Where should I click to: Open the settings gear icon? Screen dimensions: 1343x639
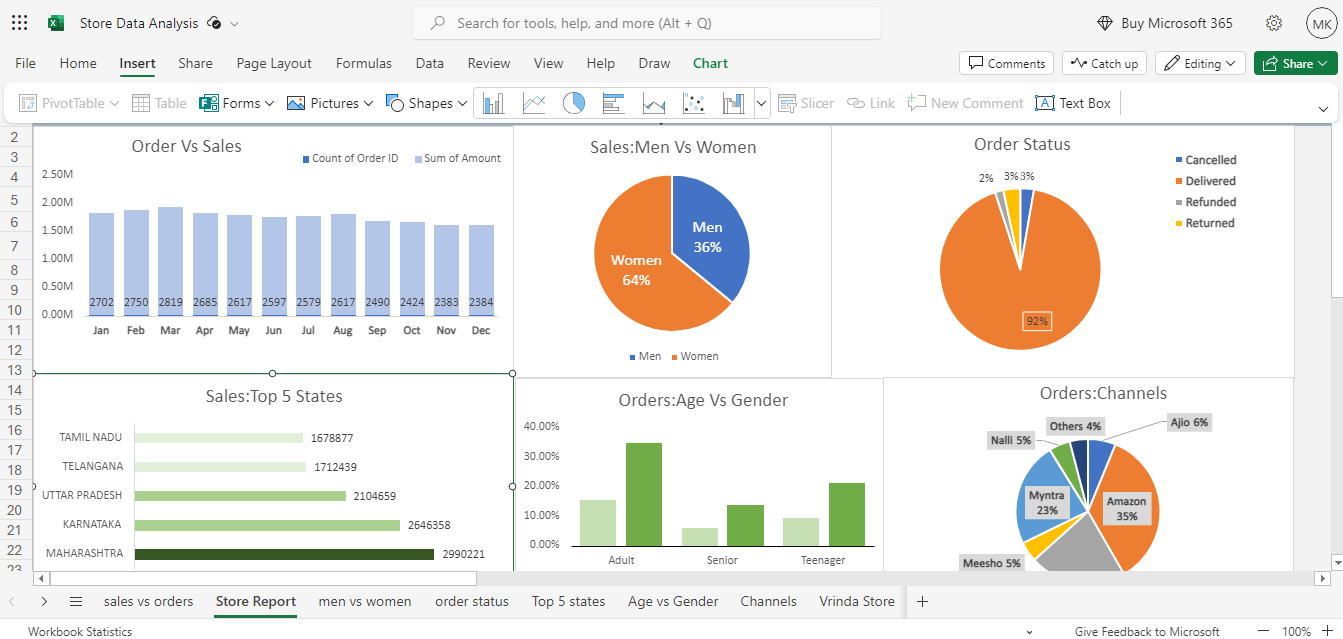[1274, 23]
